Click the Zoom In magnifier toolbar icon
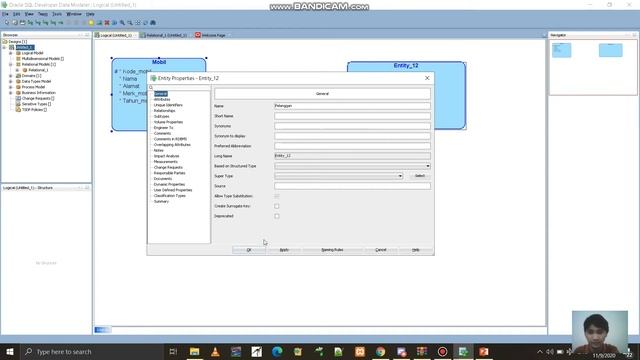 click(122, 23)
